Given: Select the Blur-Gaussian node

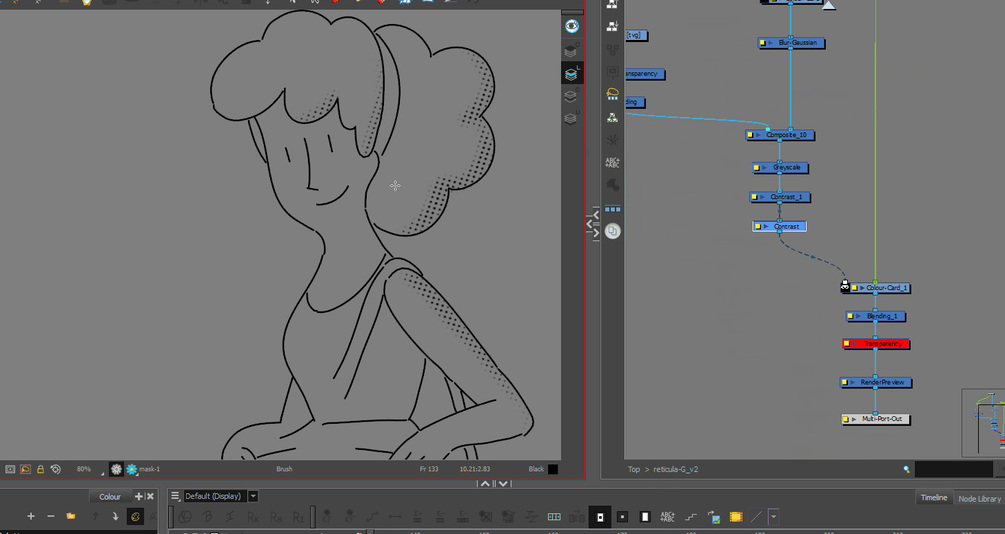Looking at the screenshot, I should (792, 43).
